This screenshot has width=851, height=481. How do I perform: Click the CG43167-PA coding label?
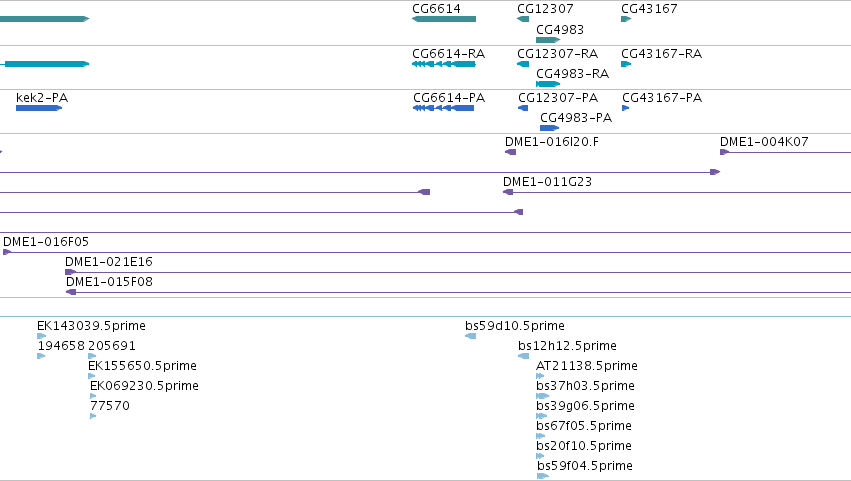point(662,98)
